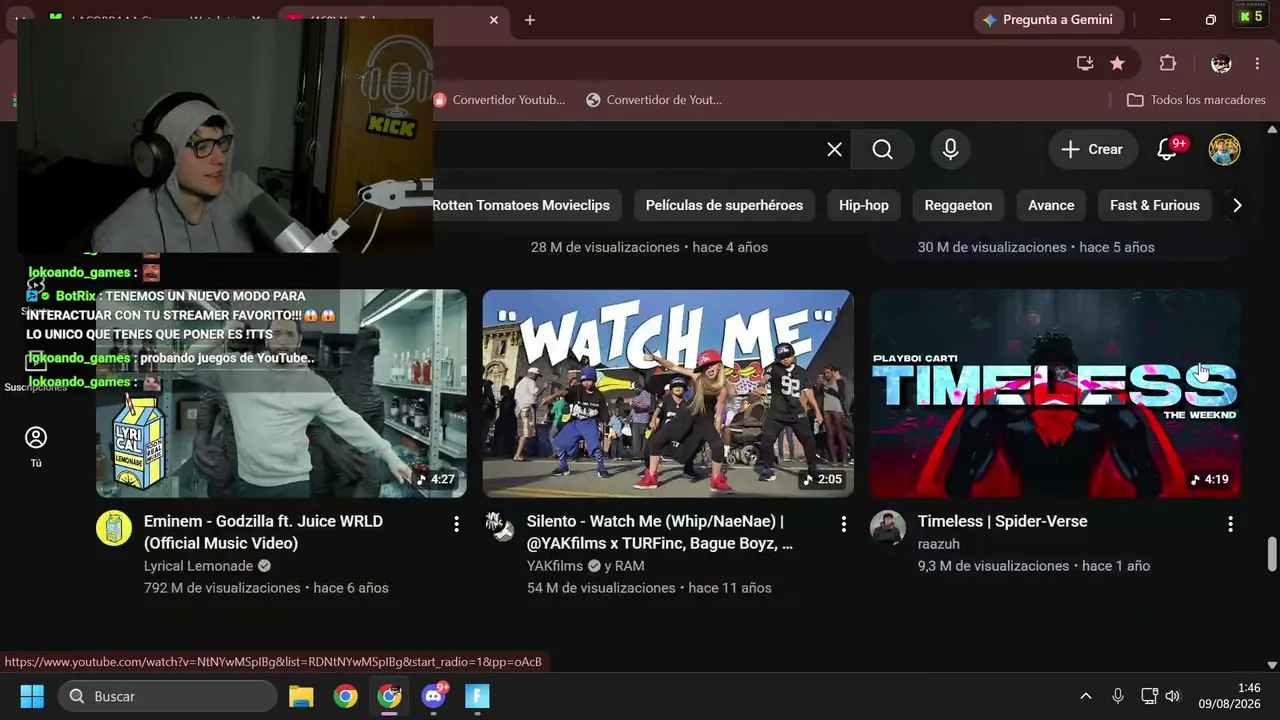Click the taskbar microphone tray icon
The height and width of the screenshot is (720, 1280).
[x=1118, y=696]
